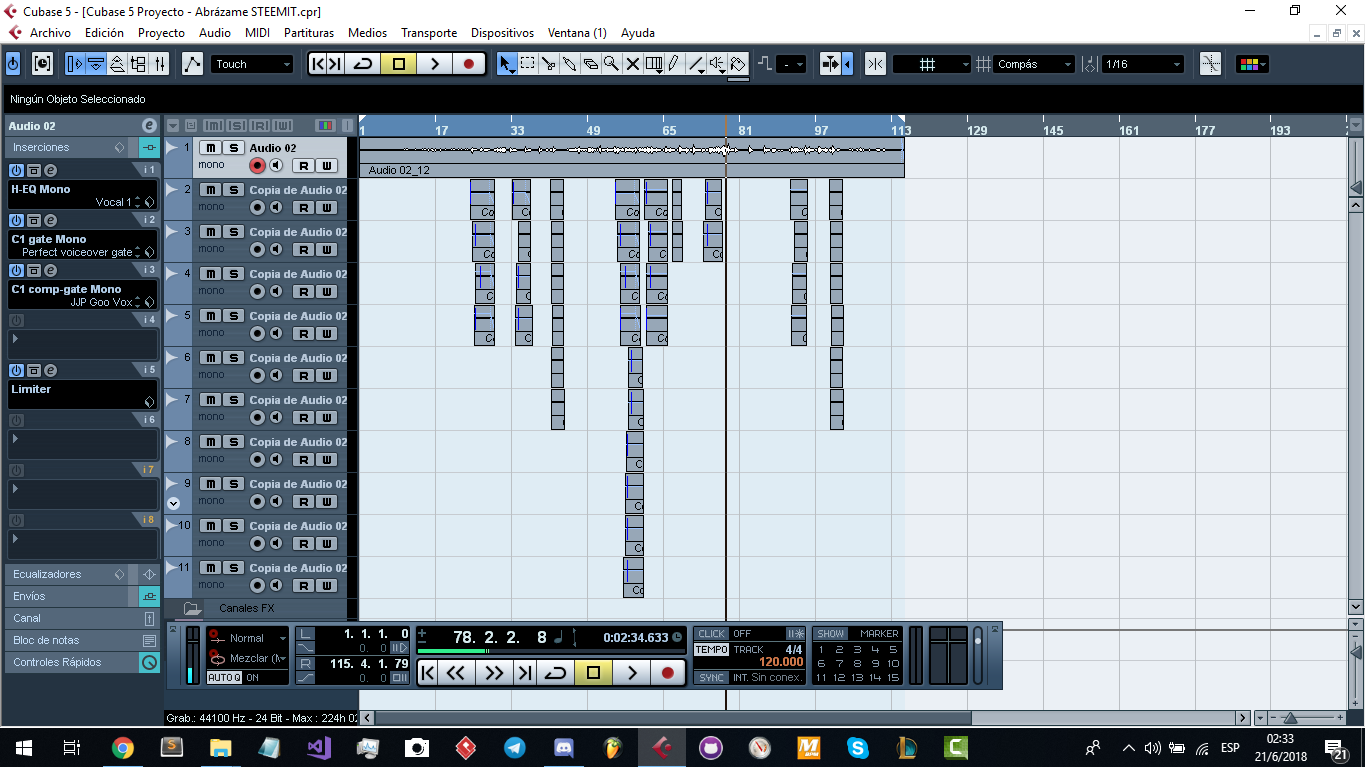Open the snap type dropdown
Screen dimensions: 1365x767
(931, 64)
